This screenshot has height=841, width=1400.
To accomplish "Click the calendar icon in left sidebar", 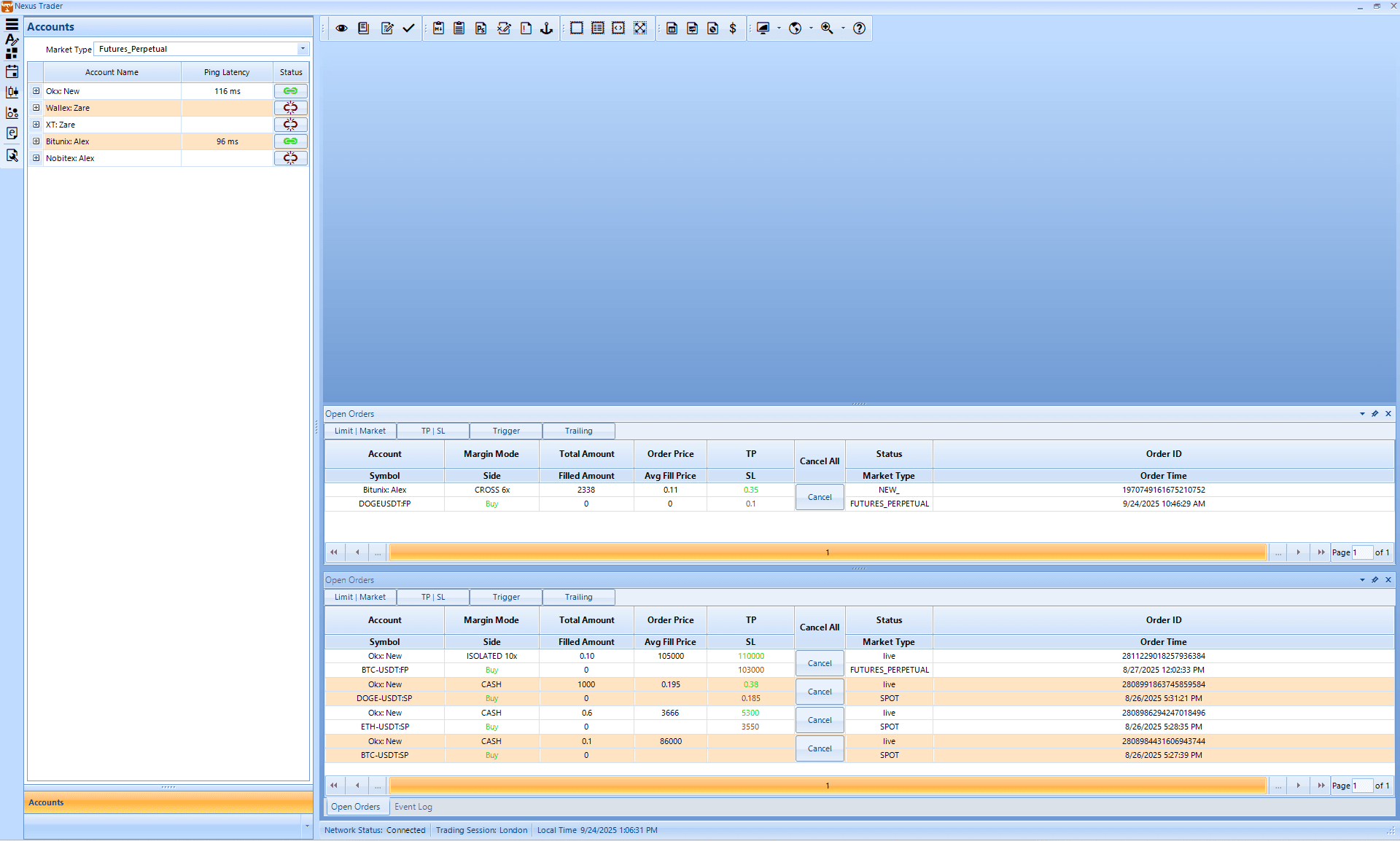I will click(x=12, y=71).
